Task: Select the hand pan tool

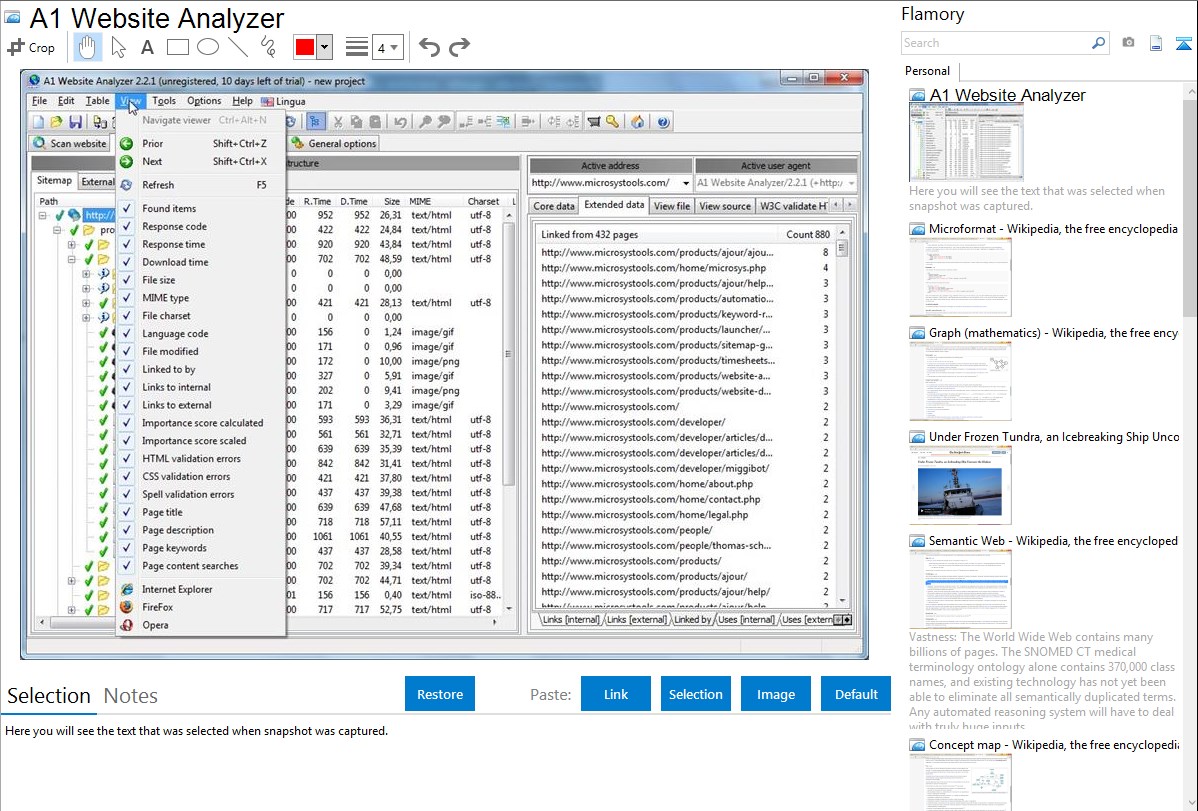Action: (87, 47)
